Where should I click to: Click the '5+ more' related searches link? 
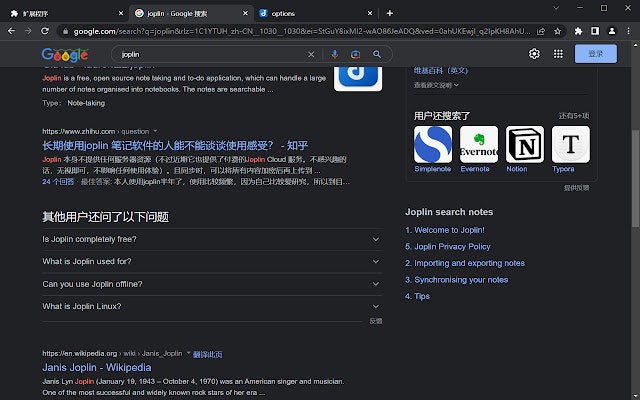tap(574, 116)
